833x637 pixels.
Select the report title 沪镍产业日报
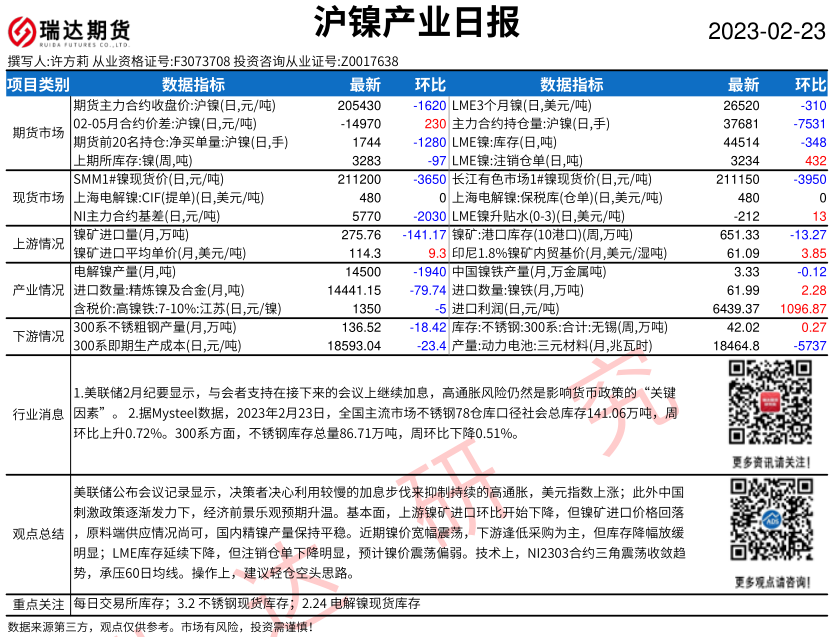click(x=416, y=24)
